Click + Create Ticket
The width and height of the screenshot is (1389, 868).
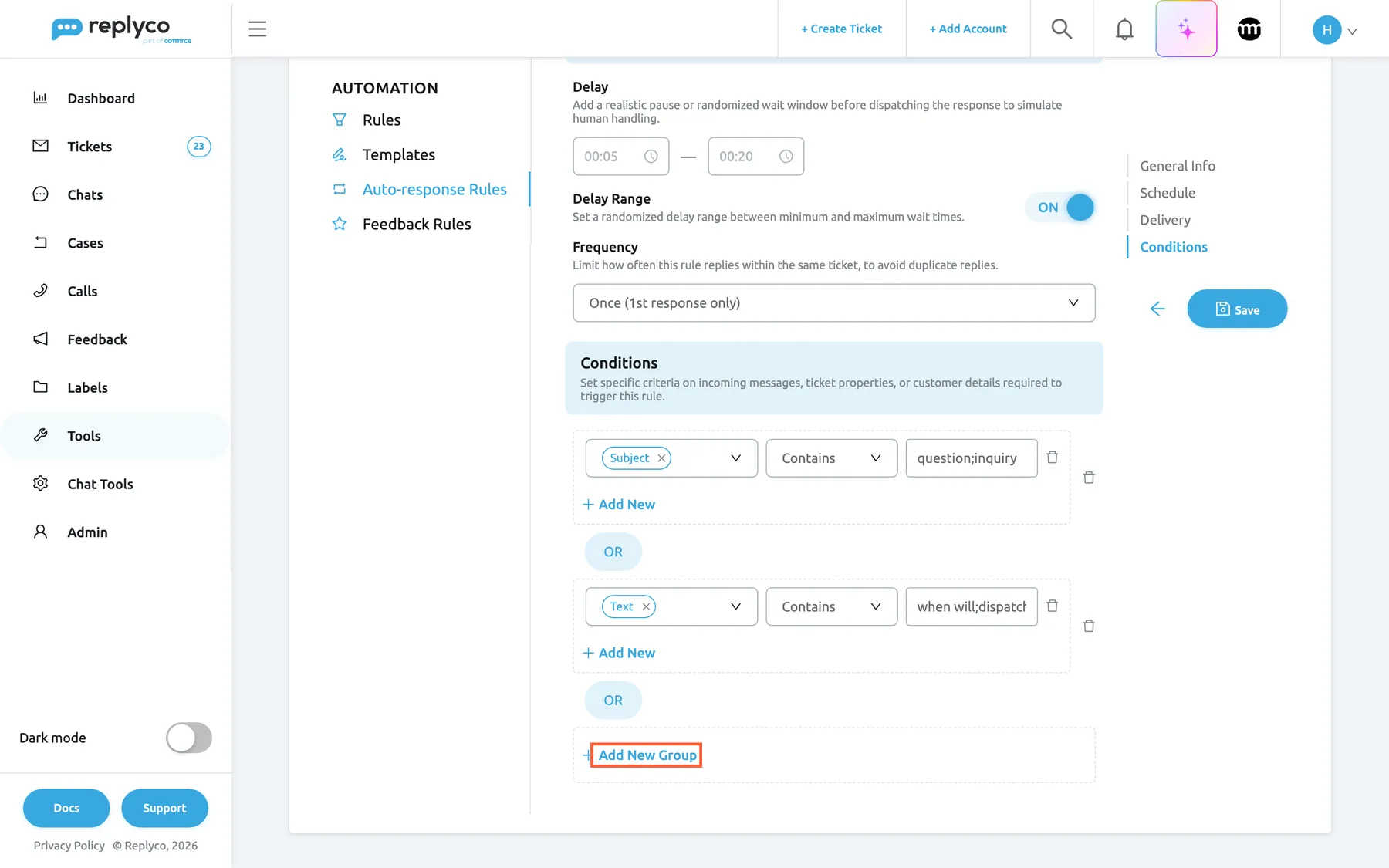pyautogui.click(x=841, y=29)
